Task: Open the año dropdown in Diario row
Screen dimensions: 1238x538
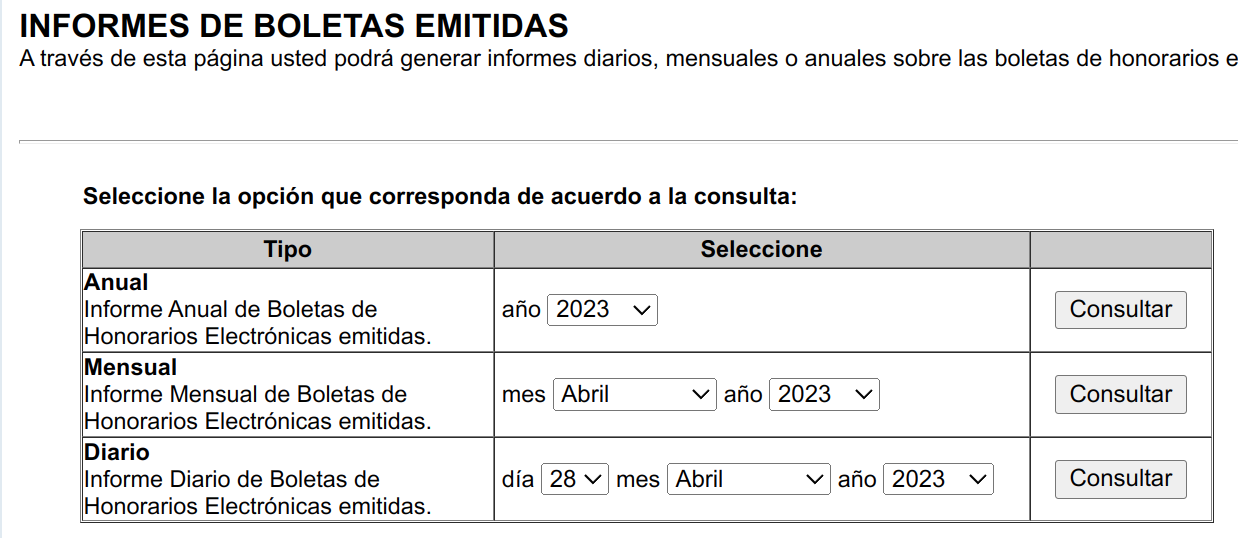Action: pos(938,479)
